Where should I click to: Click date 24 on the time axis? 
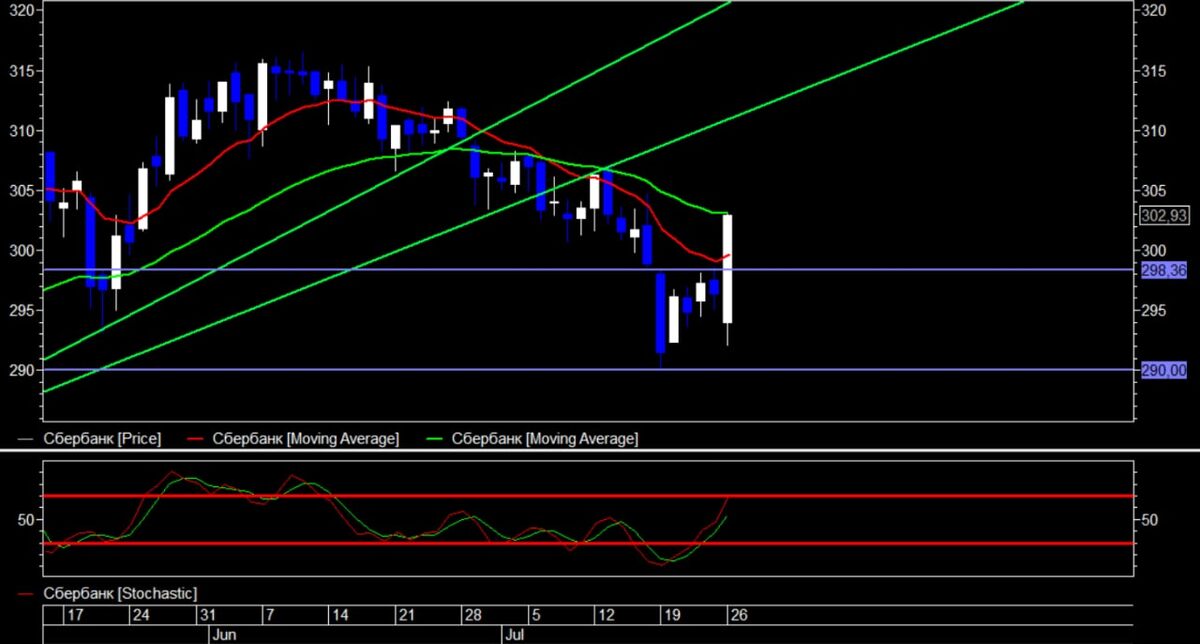tap(141, 614)
